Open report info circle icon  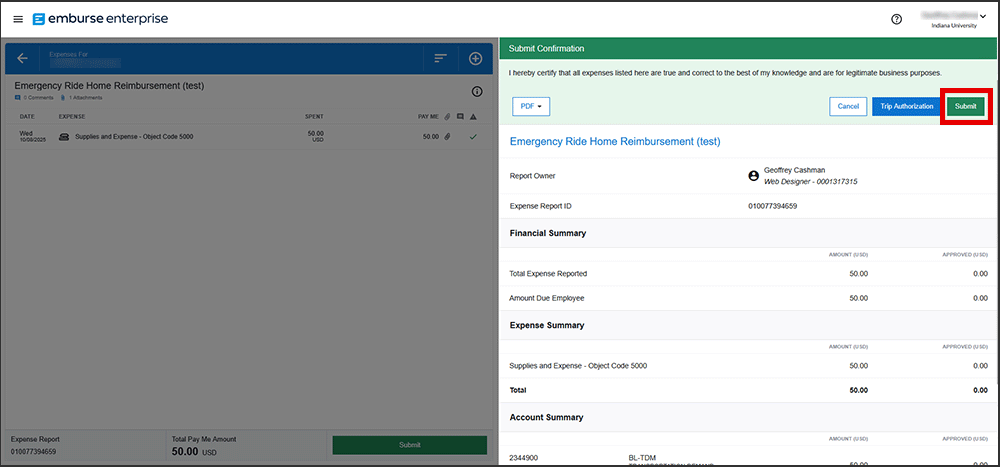tap(477, 92)
